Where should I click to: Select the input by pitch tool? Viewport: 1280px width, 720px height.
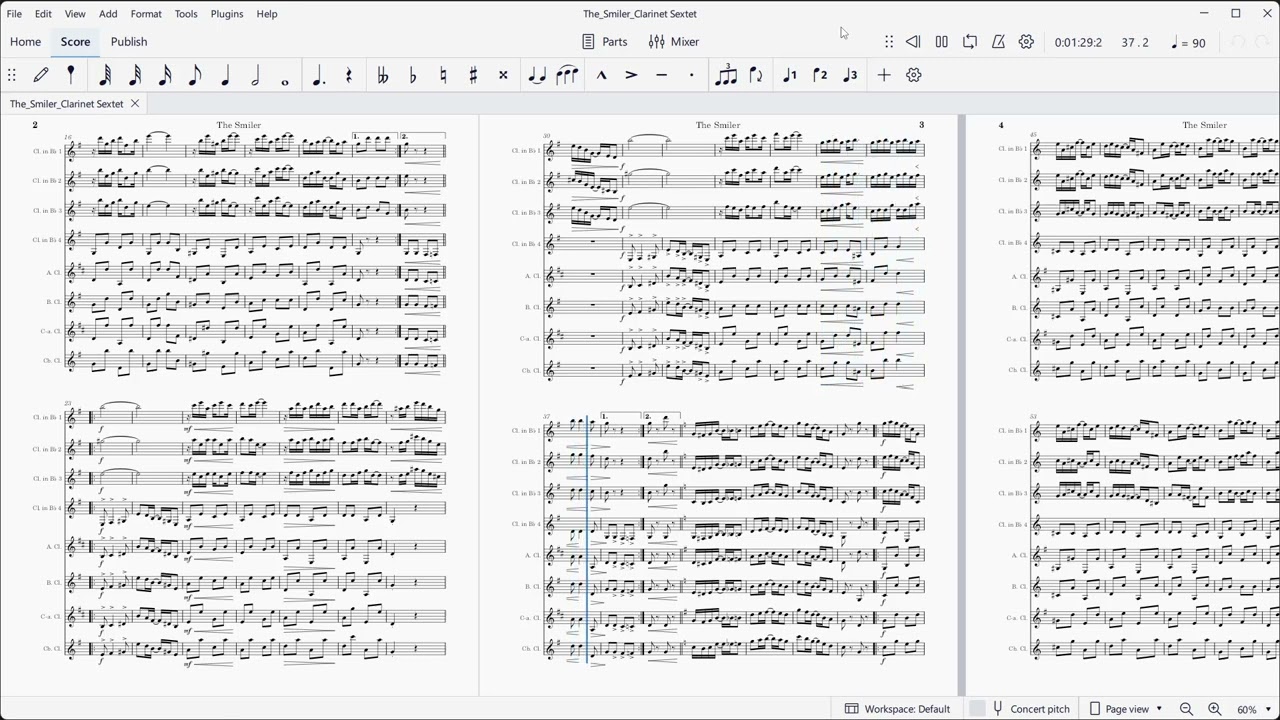click(70, 75)
